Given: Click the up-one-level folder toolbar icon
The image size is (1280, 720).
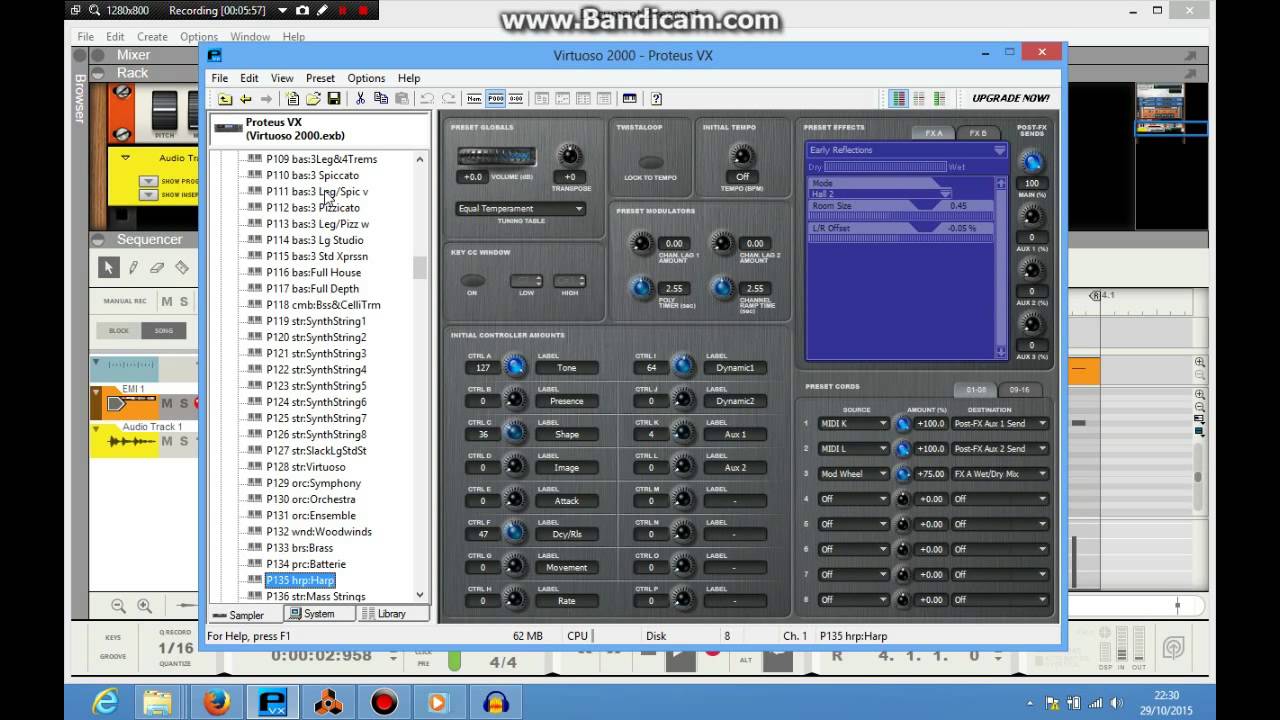Looking at the screenshot, I should pyautogui.click(x=225, y=98).
